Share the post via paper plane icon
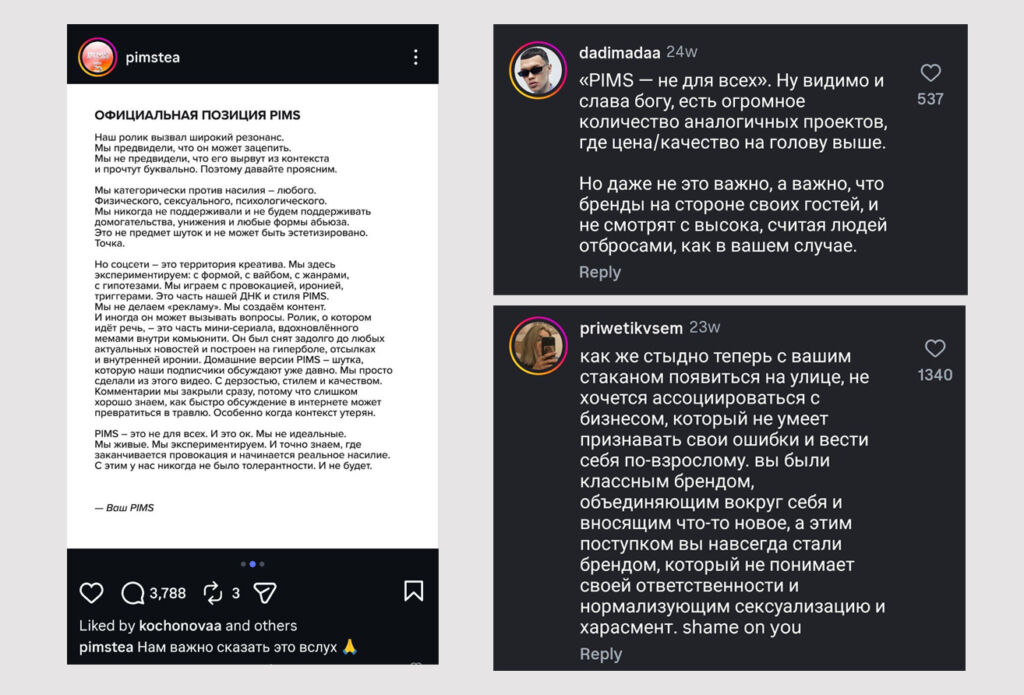This screenshot has width=1024, height=695. click(x=264, y=593)
